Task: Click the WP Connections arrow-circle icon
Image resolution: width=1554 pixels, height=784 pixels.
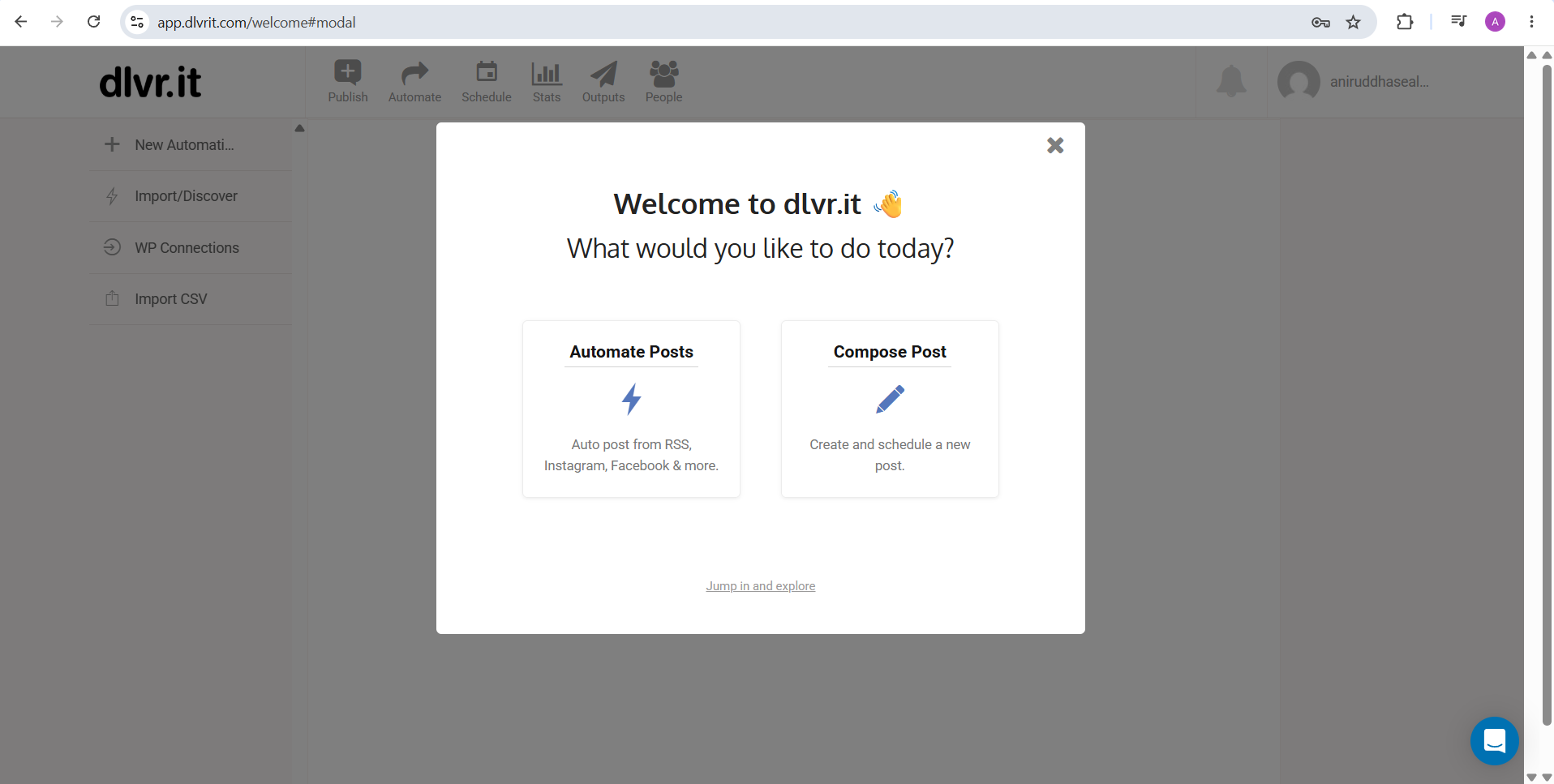Action: coord(112,247)
